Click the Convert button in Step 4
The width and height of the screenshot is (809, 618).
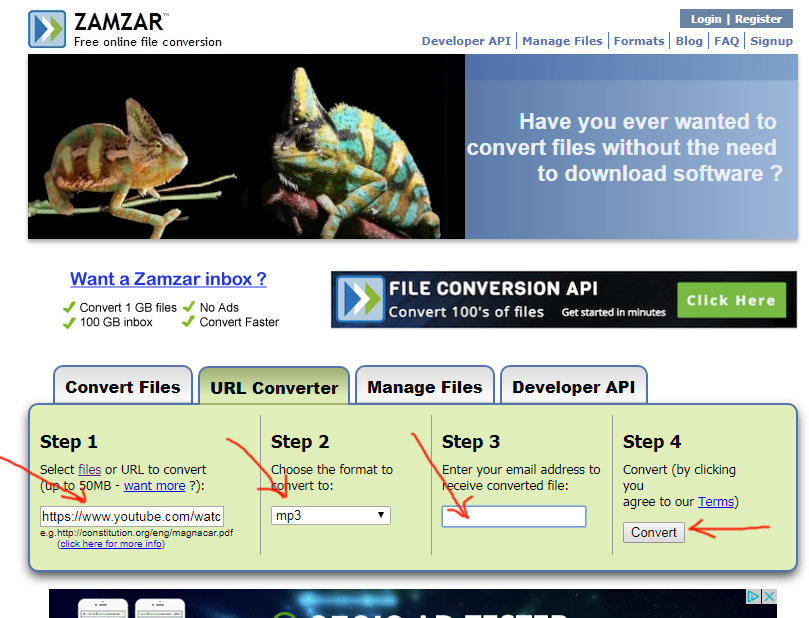click(654, 532)
